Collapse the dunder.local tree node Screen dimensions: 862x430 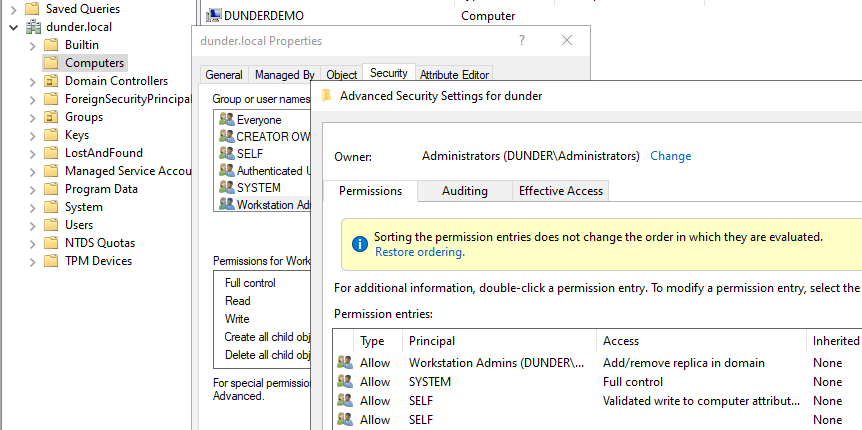[x=14, y=27]
